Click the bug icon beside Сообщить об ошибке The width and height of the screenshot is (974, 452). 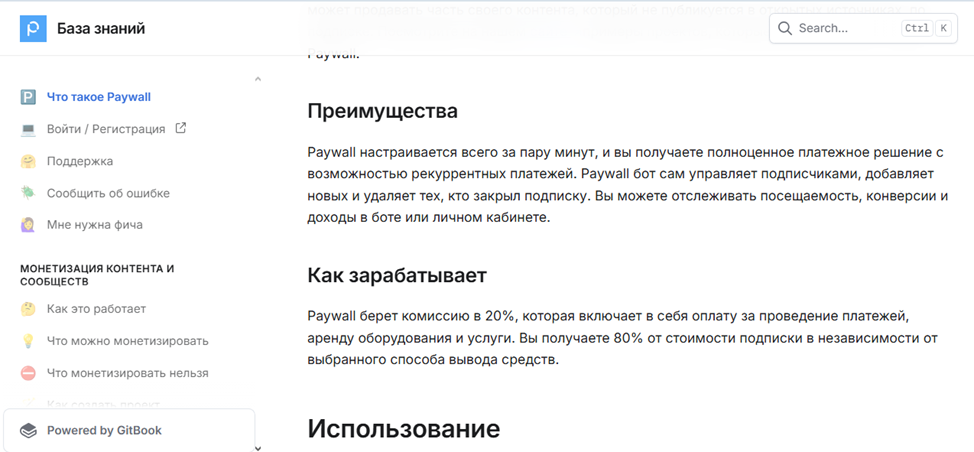pos(28,193)
